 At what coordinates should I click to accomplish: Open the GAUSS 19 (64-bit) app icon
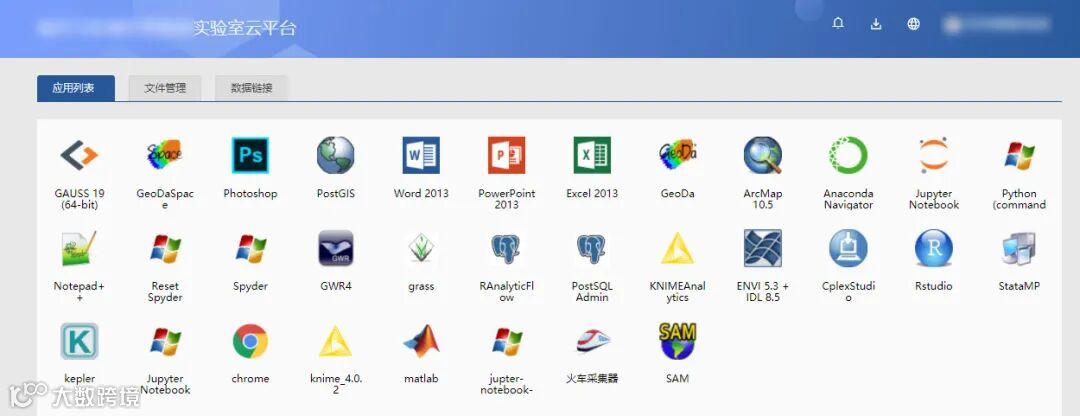tap(79, 155)
